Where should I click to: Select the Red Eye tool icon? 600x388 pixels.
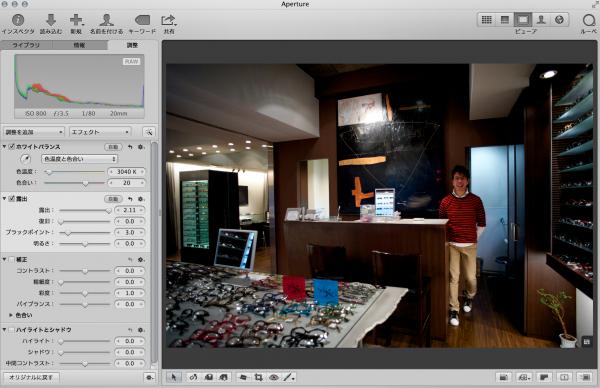(274, 377)
